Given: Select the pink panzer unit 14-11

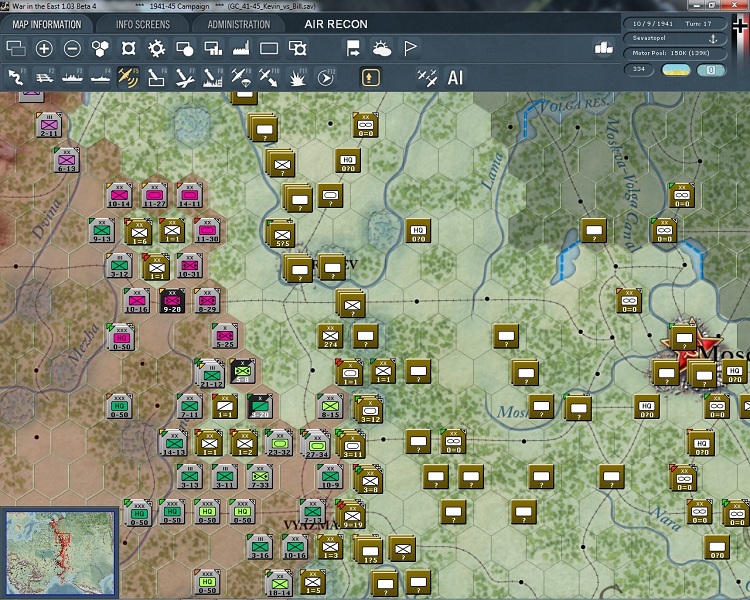Looking at the screenshot, I should 189,195.
